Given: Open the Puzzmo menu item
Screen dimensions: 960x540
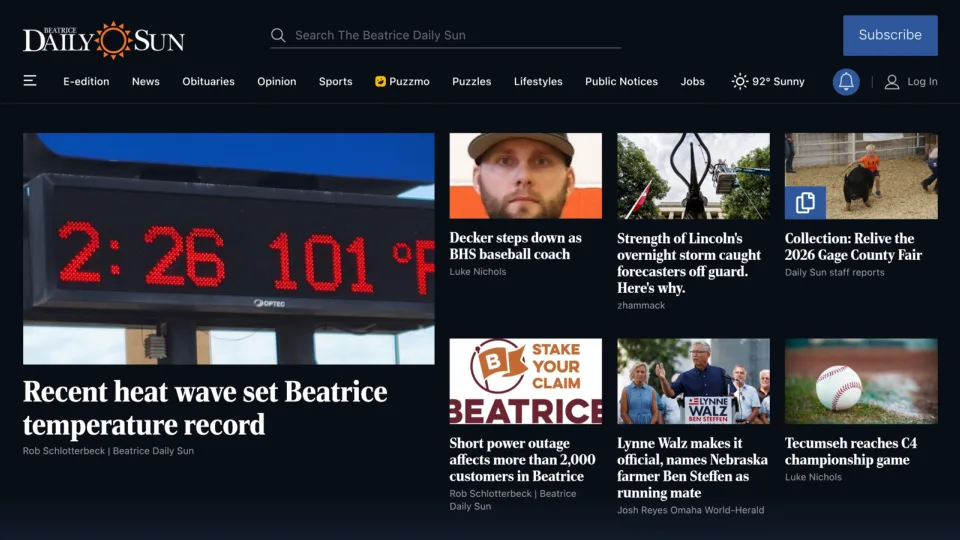Looking at the screenshot, I should (x=402, y=81).
